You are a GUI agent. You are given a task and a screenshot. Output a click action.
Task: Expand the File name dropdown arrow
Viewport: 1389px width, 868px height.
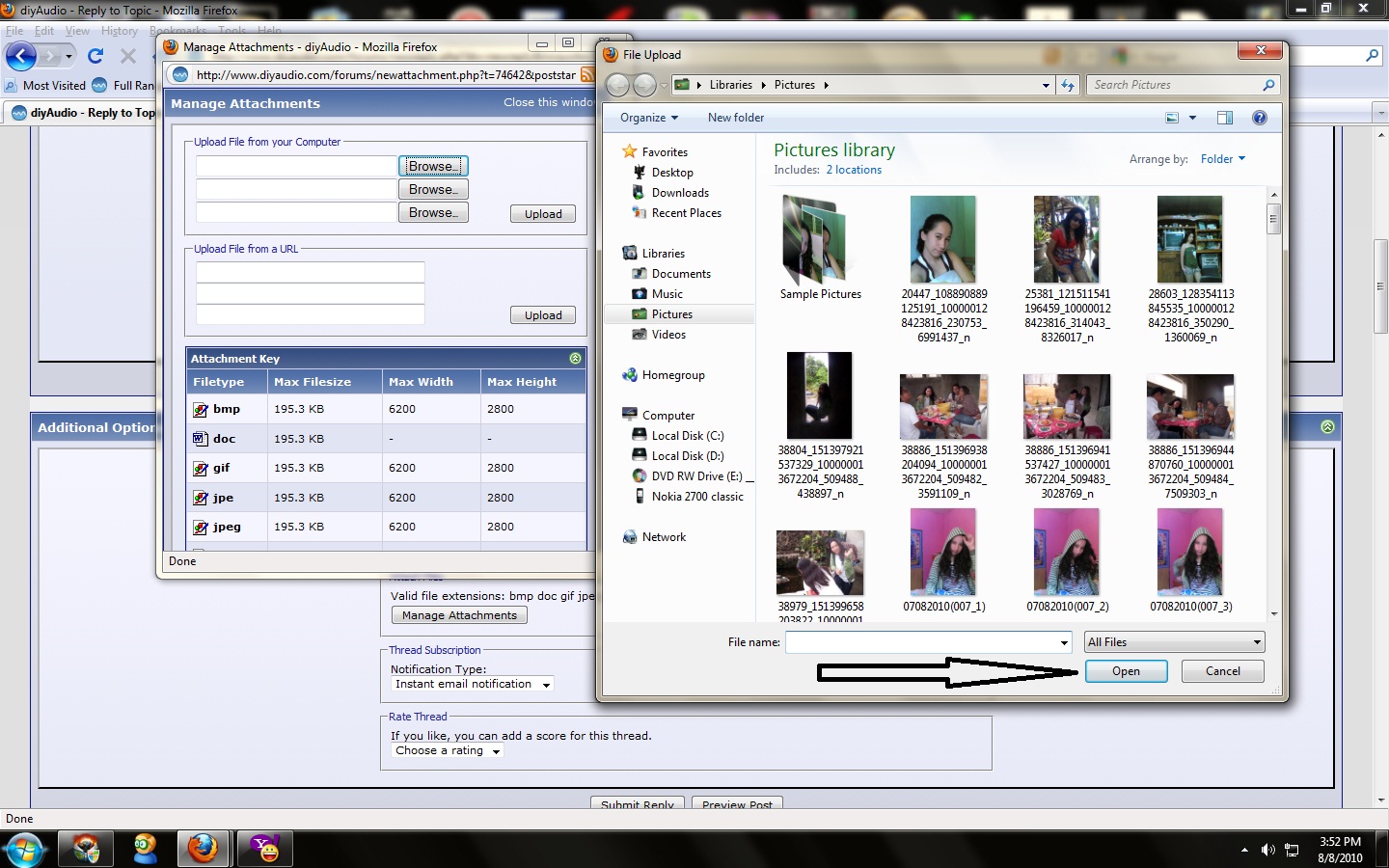pyautogui.click(x=1064, y=642)
